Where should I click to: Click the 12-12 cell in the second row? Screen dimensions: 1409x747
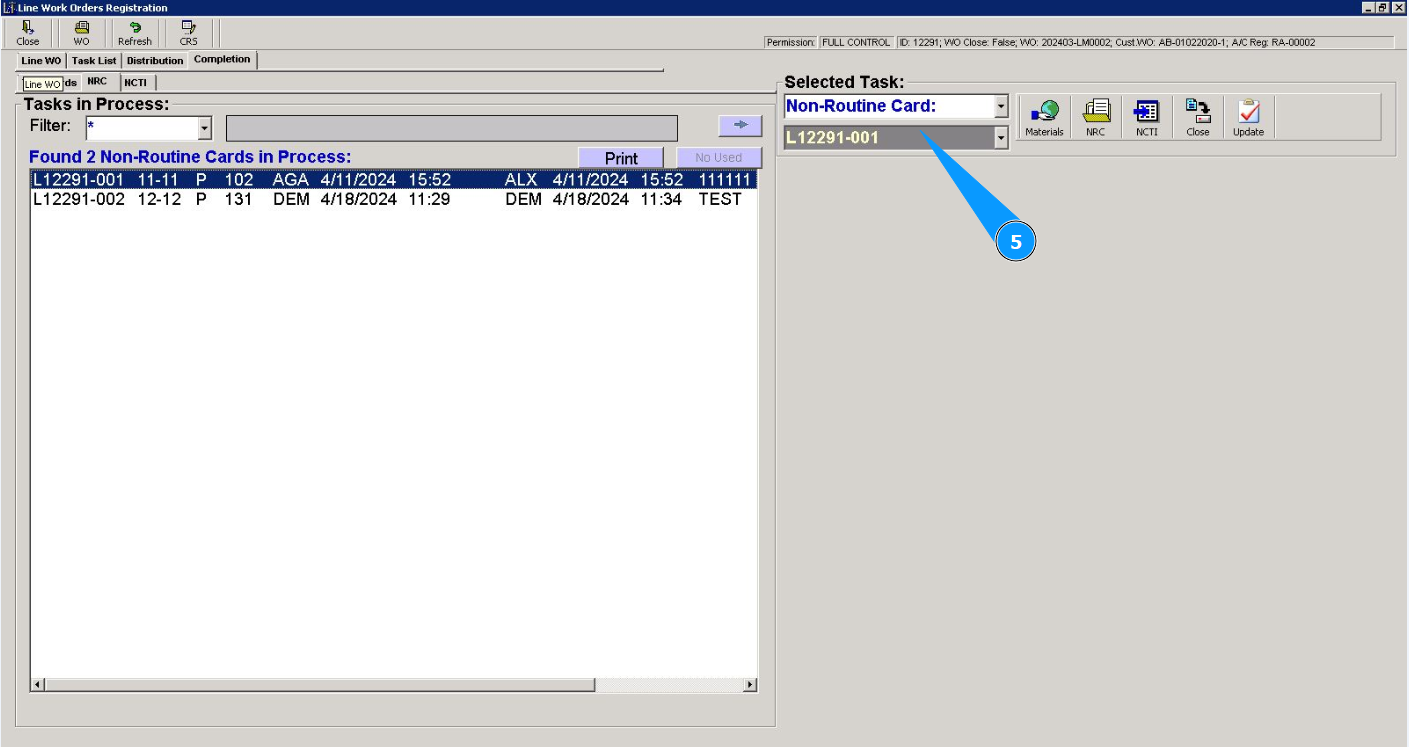pos(160,199)
